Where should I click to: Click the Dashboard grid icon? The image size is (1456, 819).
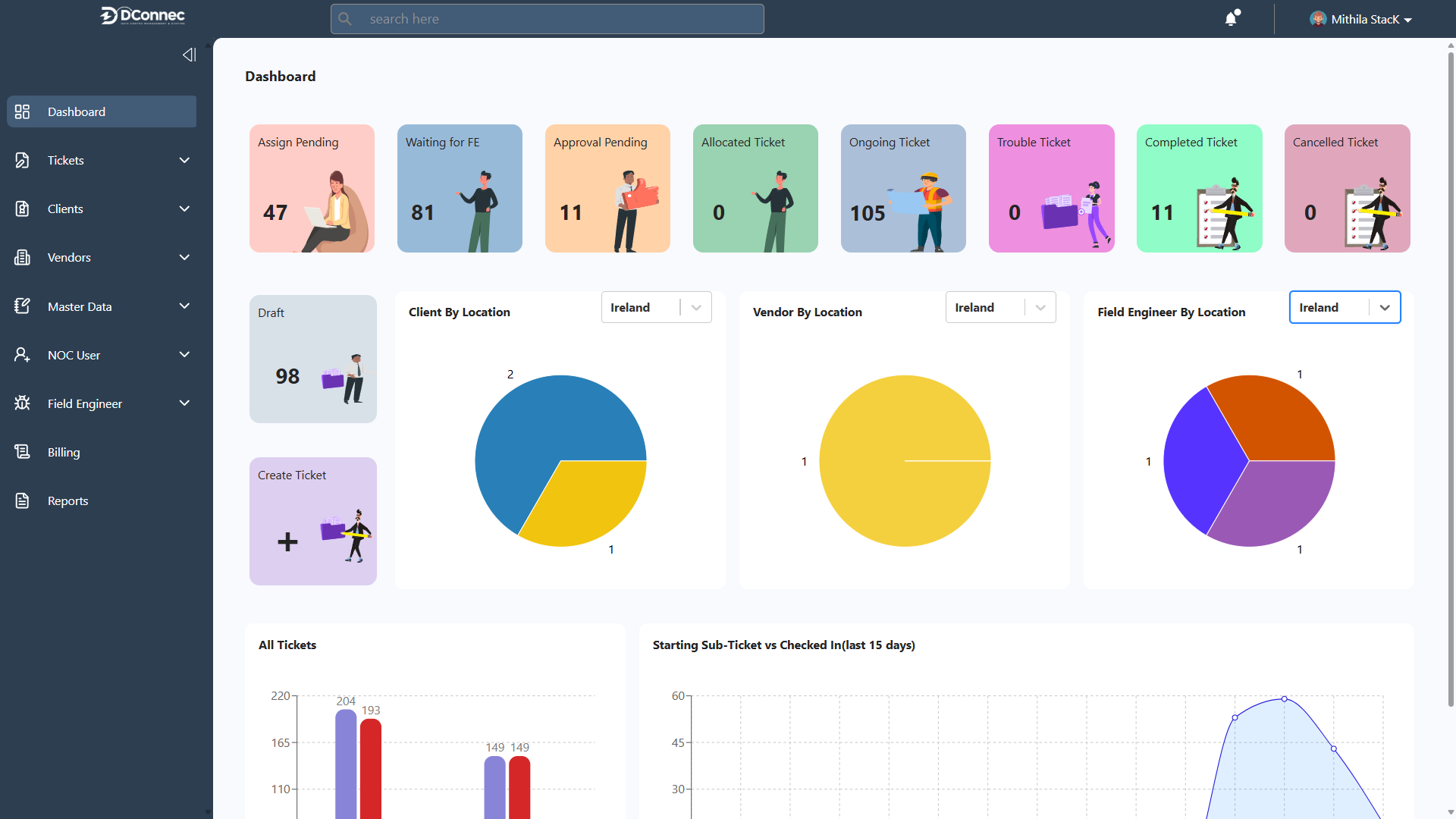(22, 111)
